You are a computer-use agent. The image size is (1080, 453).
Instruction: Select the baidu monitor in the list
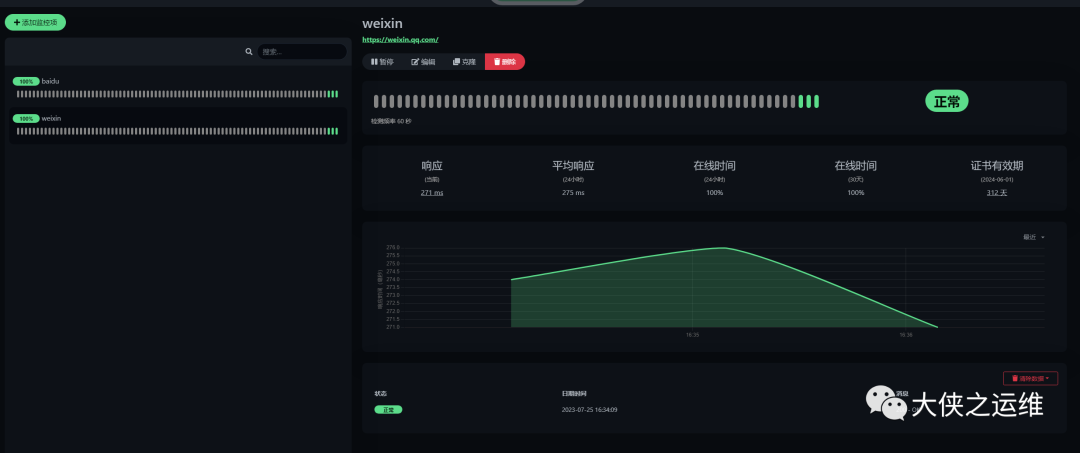coord(178,87)
